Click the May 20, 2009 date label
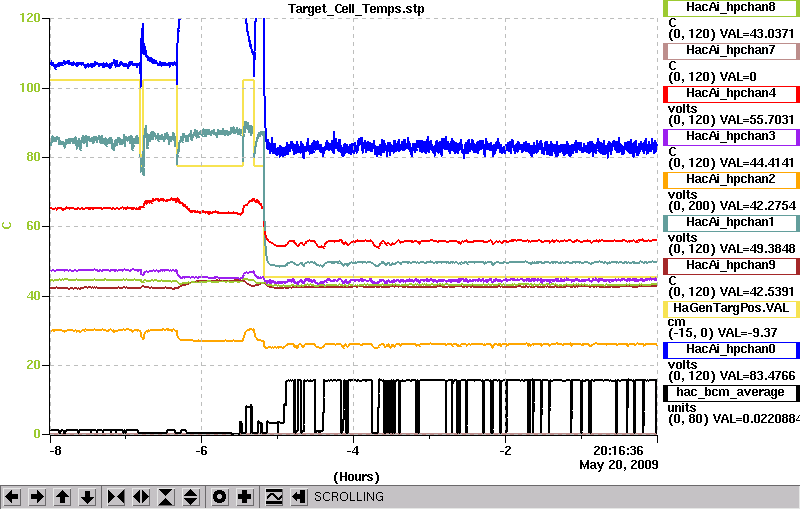Screen dimensions: 800x509 tap(618, 465)
